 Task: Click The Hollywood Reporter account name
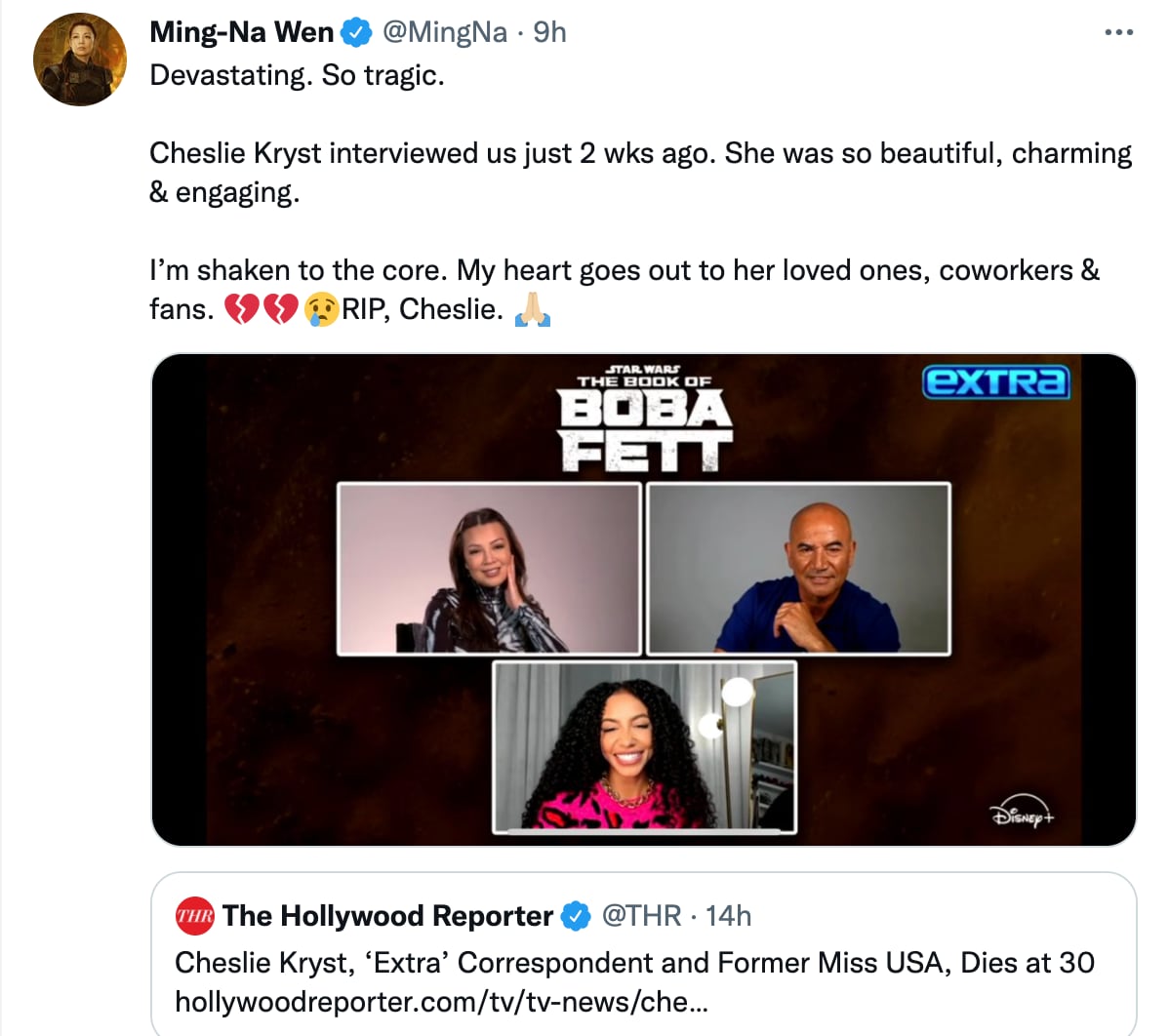[x=387, y=916]
